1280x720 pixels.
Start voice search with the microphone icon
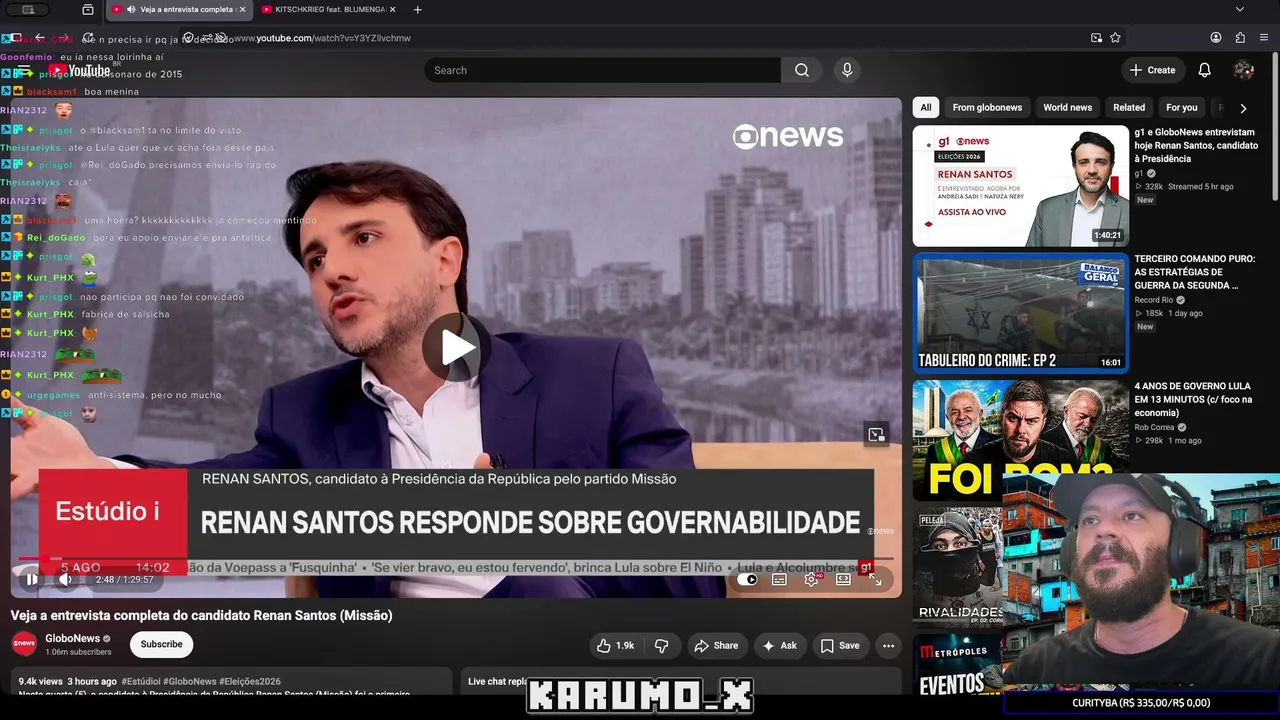pos(847,70)
